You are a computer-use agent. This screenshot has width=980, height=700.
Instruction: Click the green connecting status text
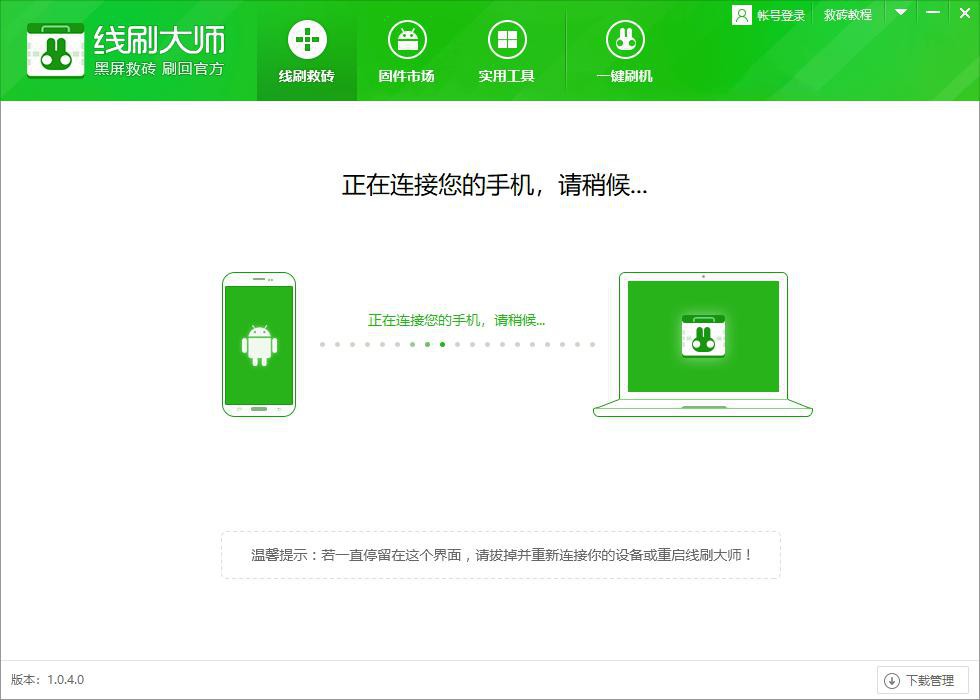456,320
